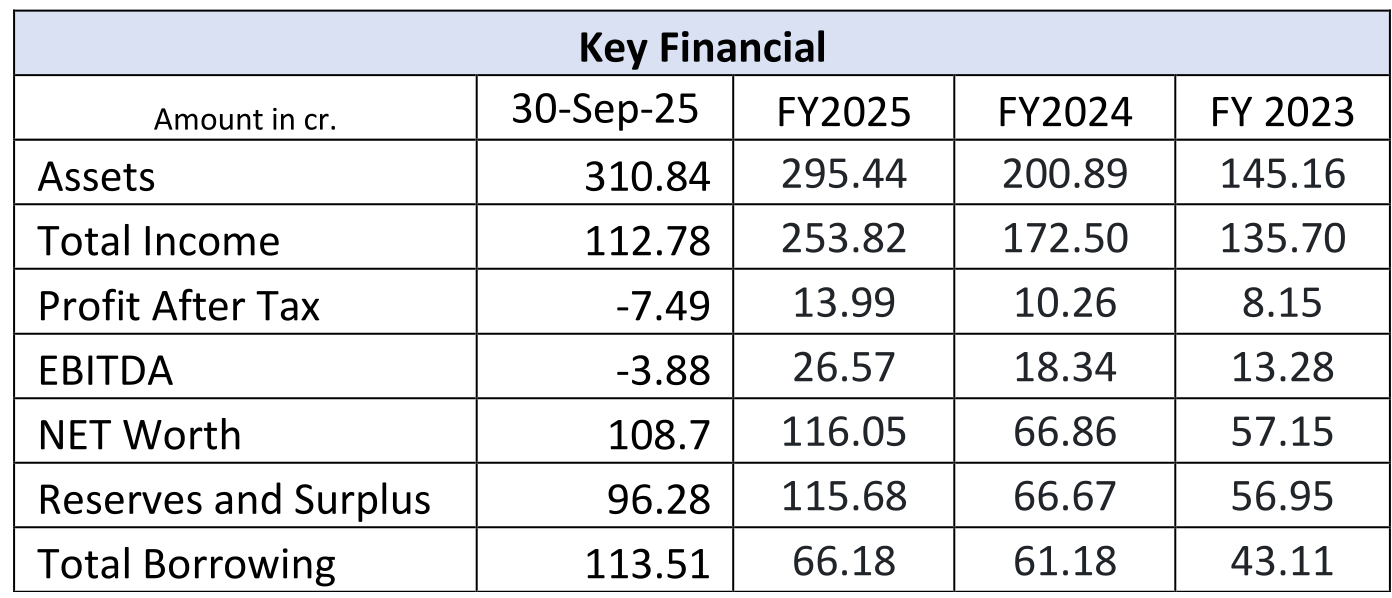This screenshot has height=598, width=1392.
Task: Click the Assets value 310.84
Action: [649, 178]
